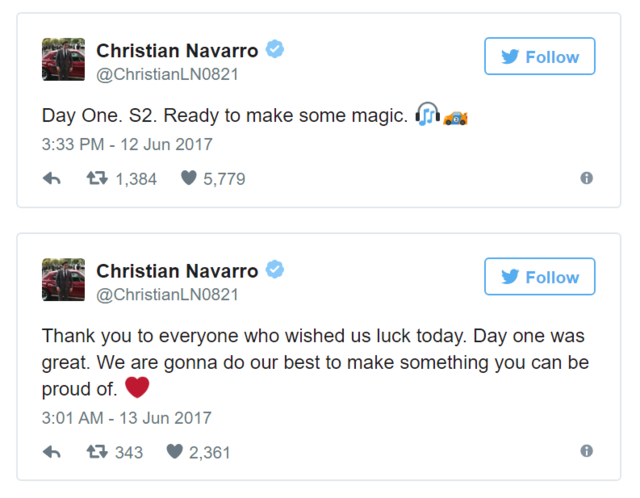Open info icon on first tweet
Viewport: 640px width, 498px height.
point(586,178)
